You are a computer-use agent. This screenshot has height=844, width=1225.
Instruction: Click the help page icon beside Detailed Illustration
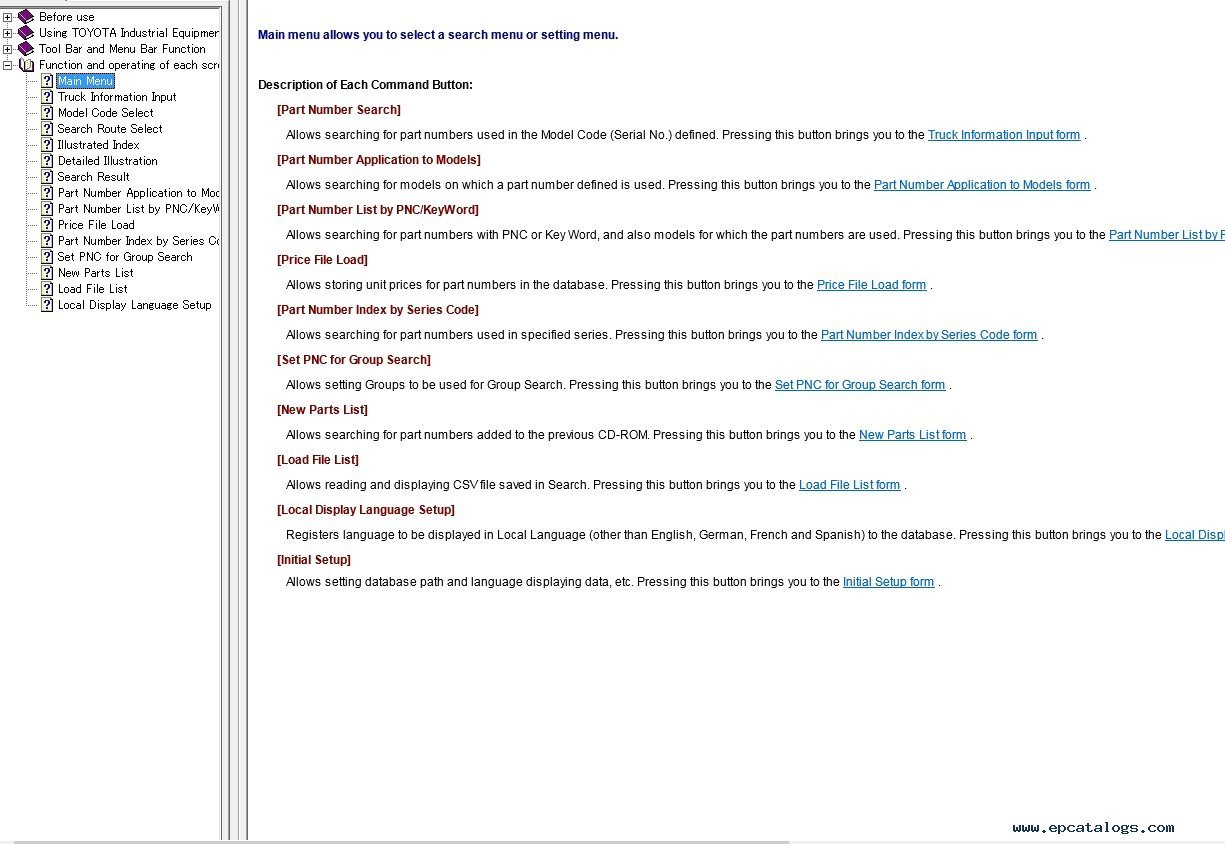click(x=47, y=161)
